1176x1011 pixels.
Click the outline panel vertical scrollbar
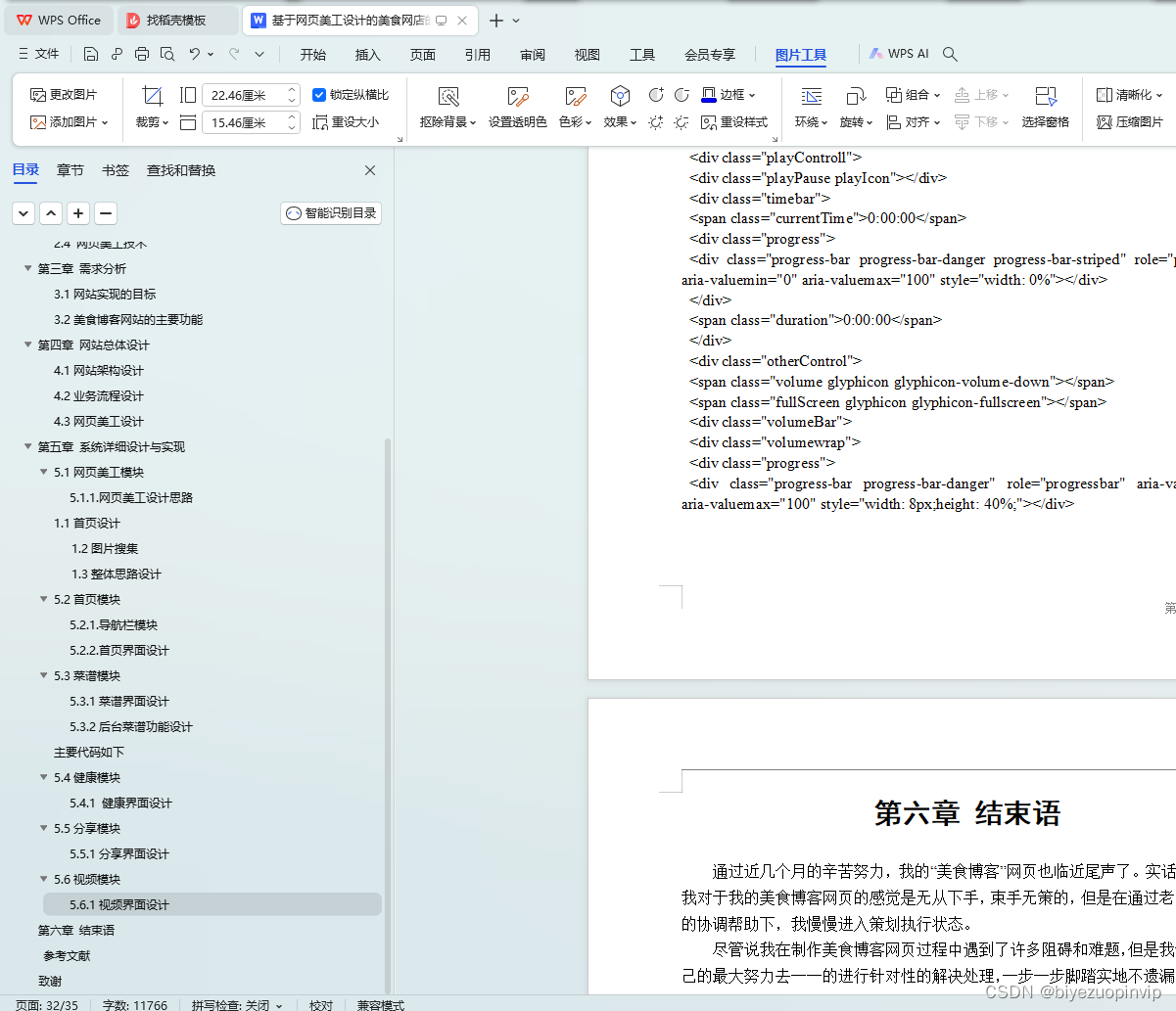tap(389, 714)
